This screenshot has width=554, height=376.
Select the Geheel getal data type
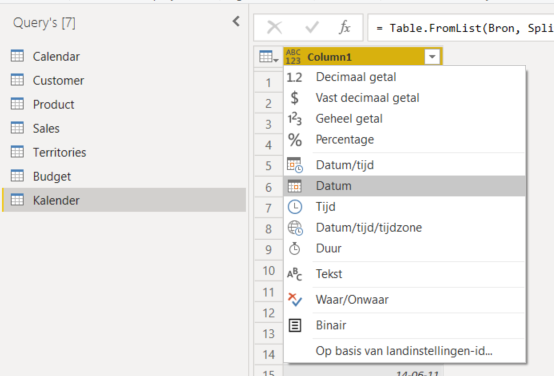coord(405,119)
